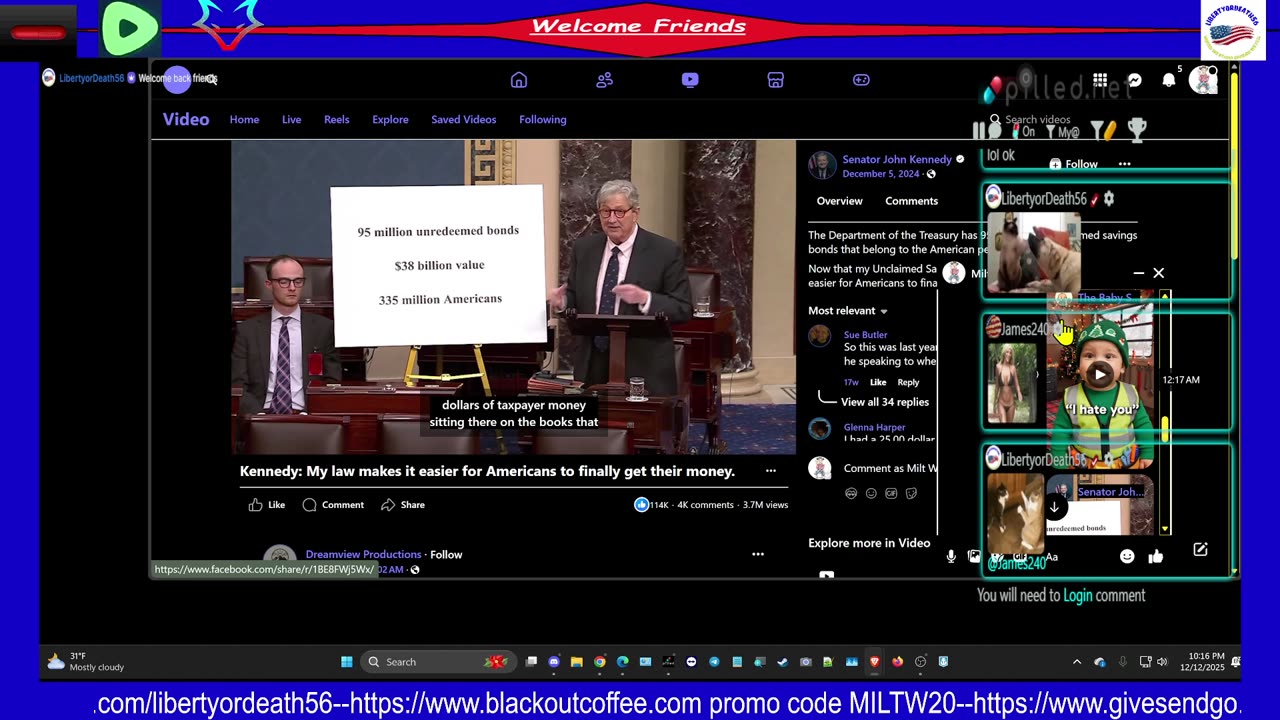Select Home in the Video menu
Viewport: 1280px width, 720px height.
tap(244, 119)
